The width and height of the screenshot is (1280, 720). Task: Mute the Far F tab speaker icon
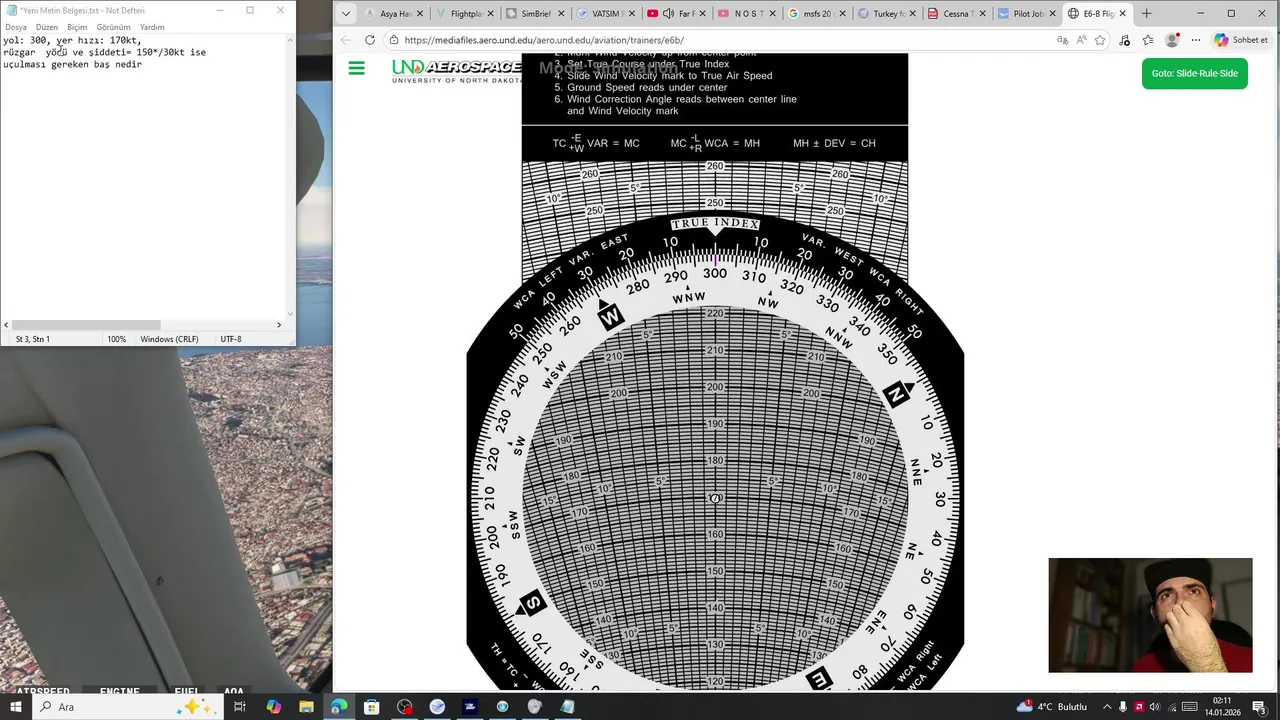(x=668, y=14)
